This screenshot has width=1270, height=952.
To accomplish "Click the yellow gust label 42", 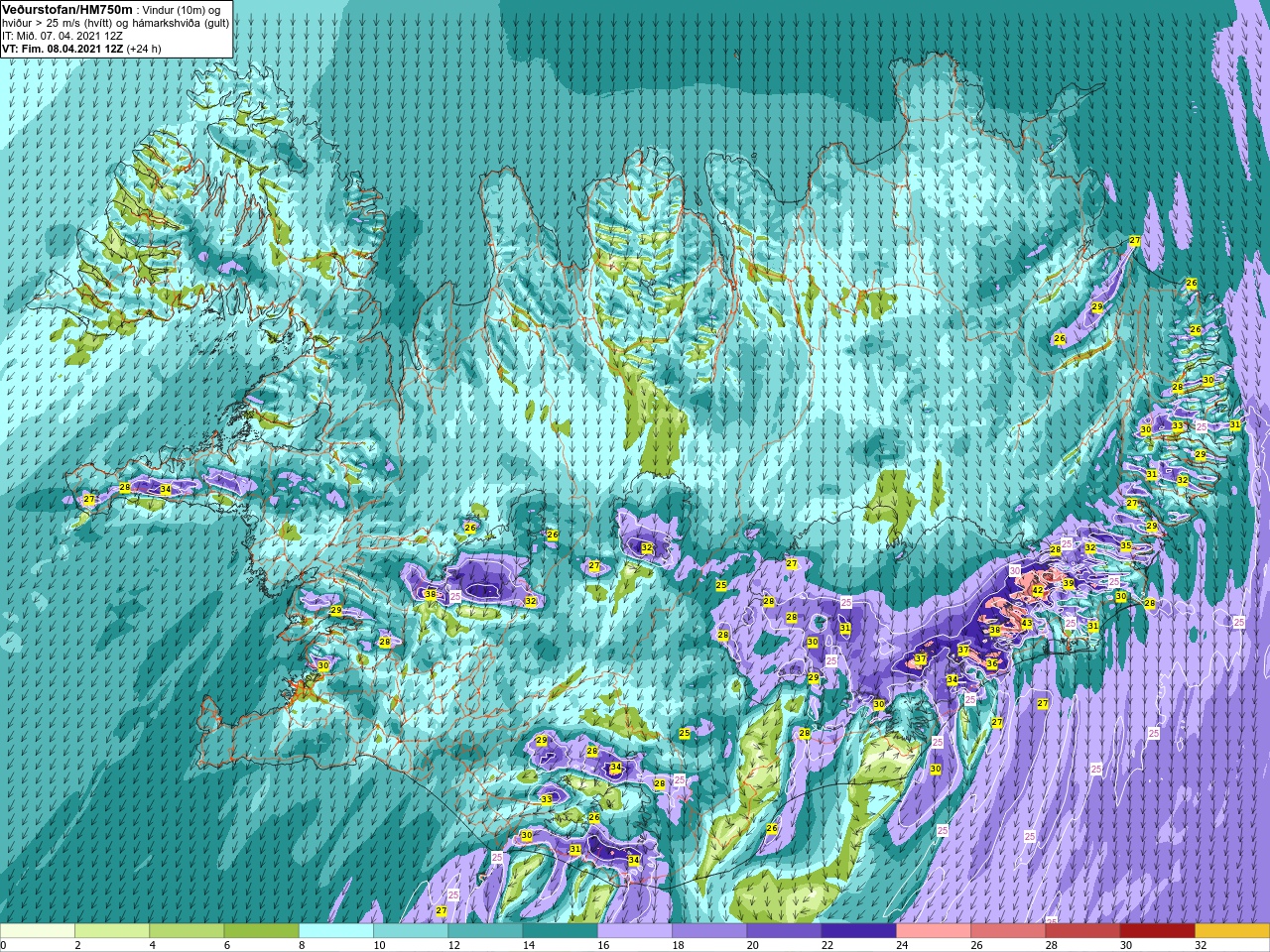I will point(1037,590).
